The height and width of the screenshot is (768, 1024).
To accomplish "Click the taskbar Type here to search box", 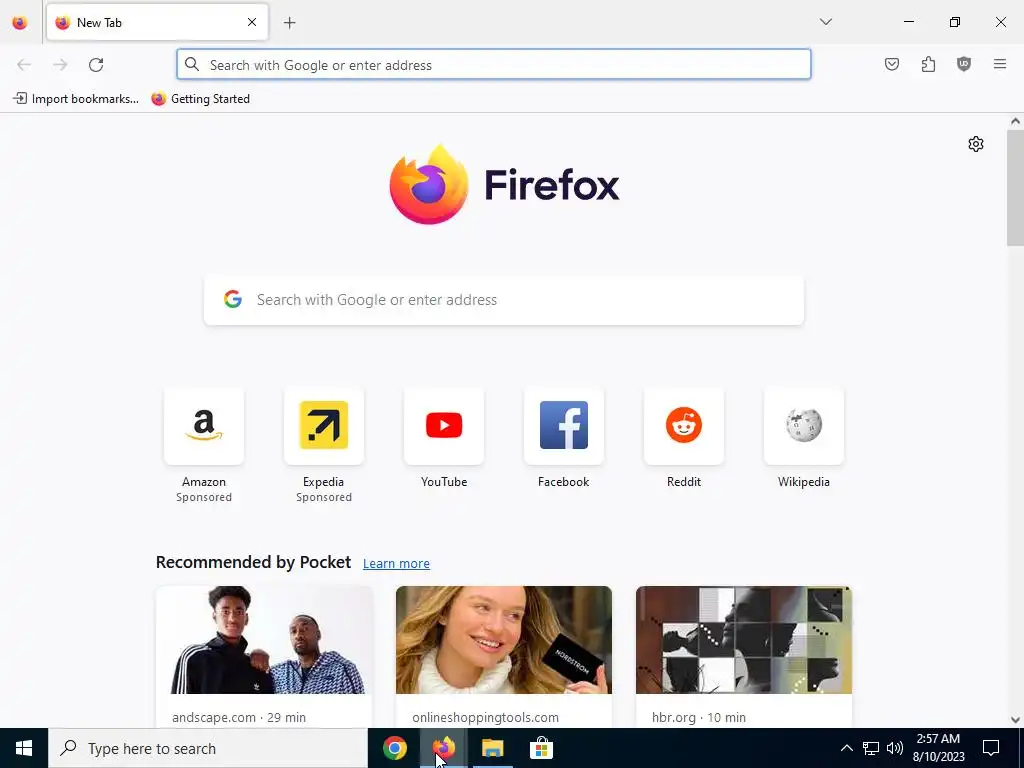I will (208, 748).
